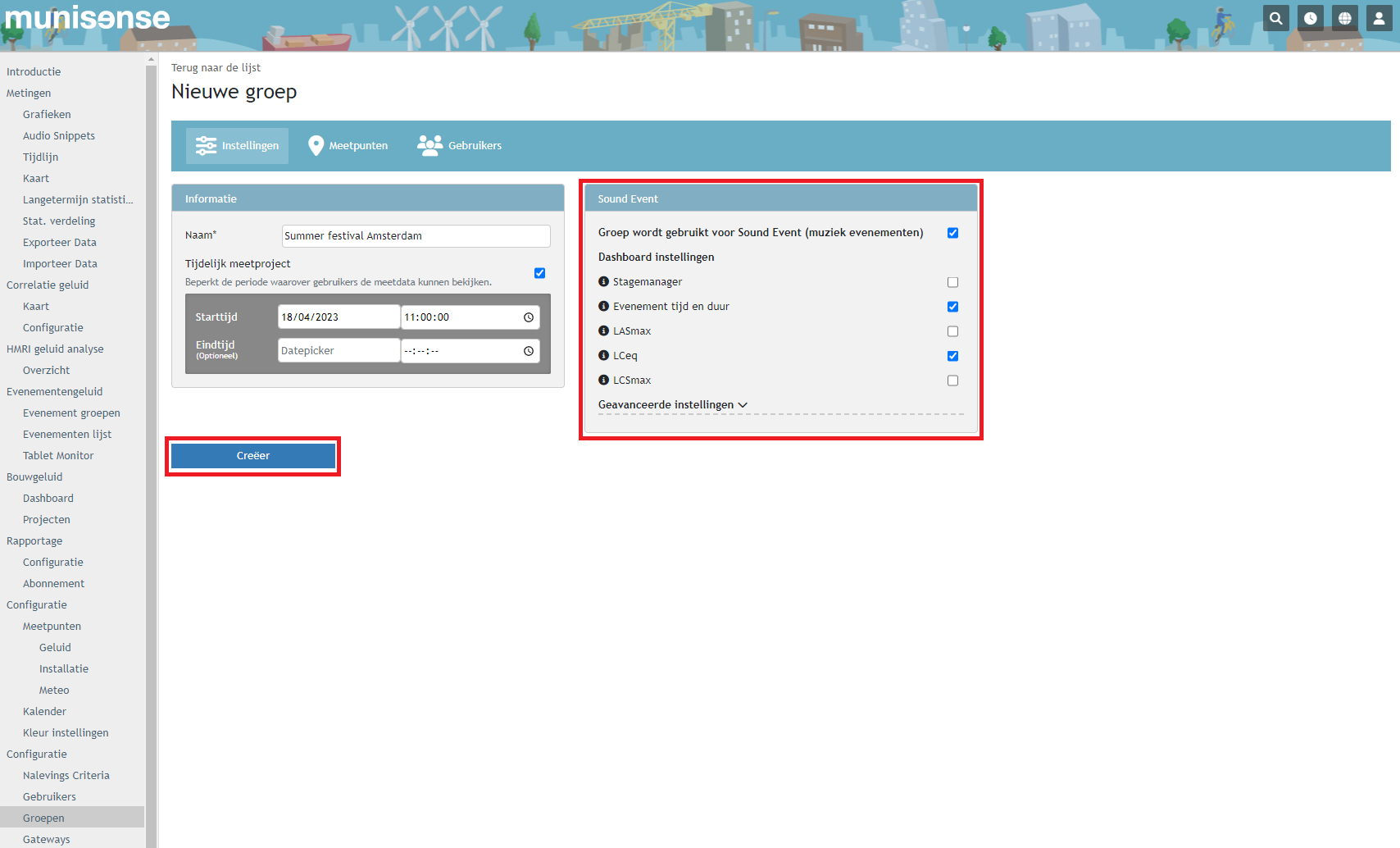1400x848 pixels.
Task: Click the clock icon in Starttijd time field
Action: 529,317
